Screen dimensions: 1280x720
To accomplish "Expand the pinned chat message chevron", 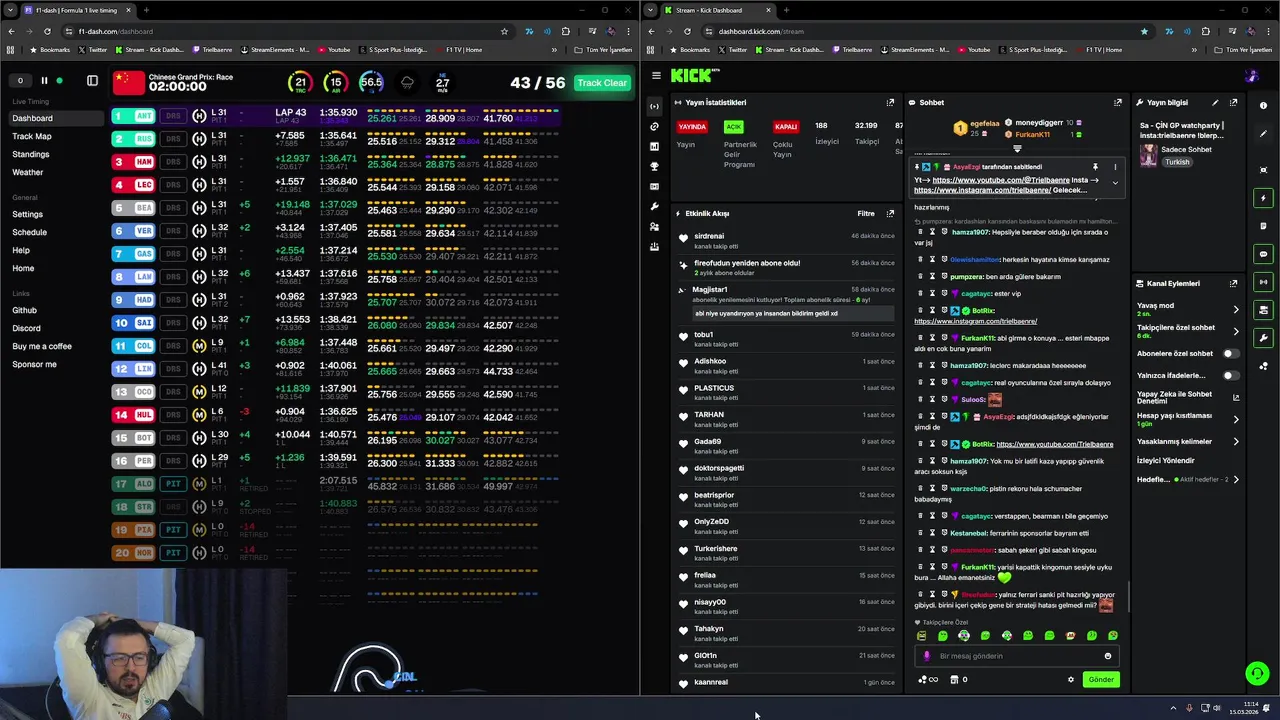I will 1115,183.
